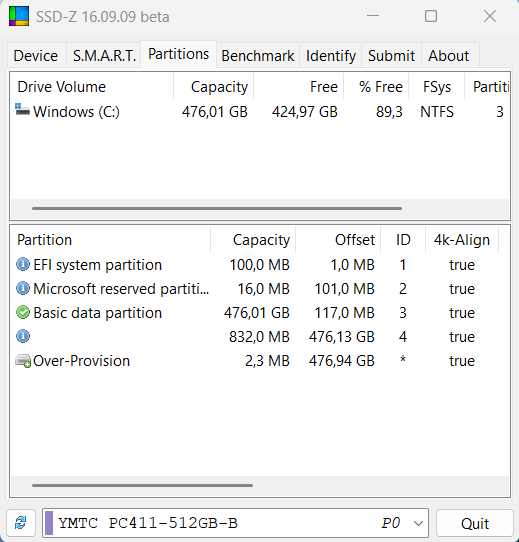This screenshot has height=542, width=519.
Task: Click the 4k-Align column header
Action: click(x=462, y=240)
